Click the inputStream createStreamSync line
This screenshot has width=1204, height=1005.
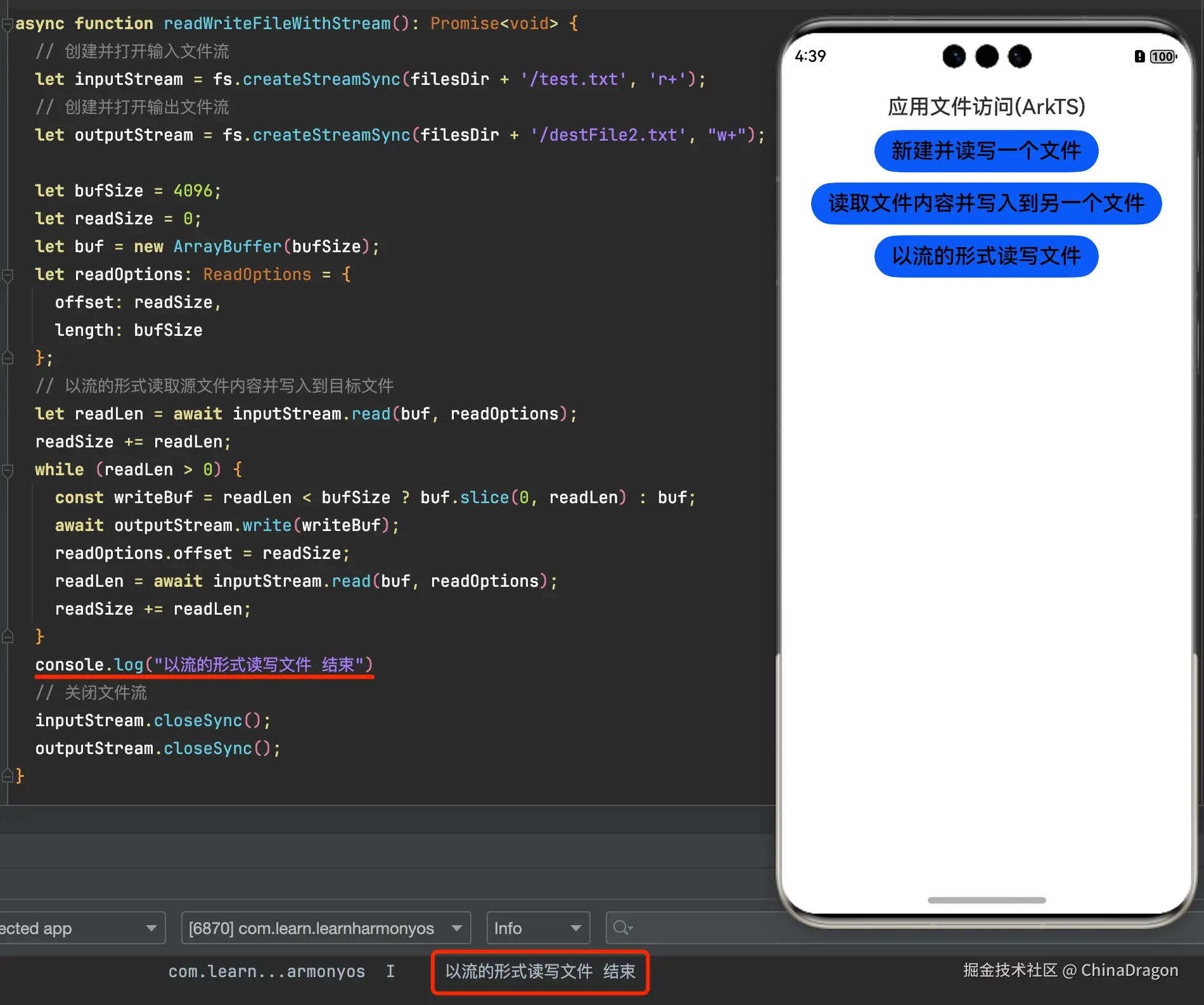(x=370, y=79)
